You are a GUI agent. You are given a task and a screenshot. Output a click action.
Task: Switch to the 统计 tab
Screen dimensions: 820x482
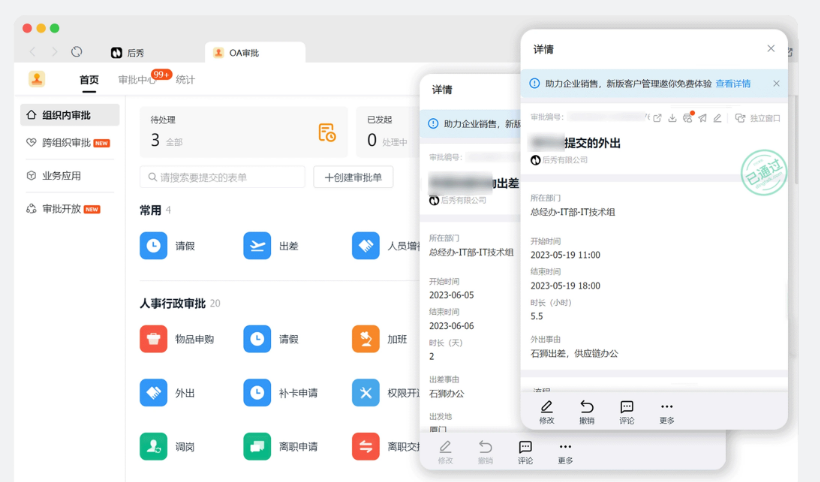(x=185, y=80)
